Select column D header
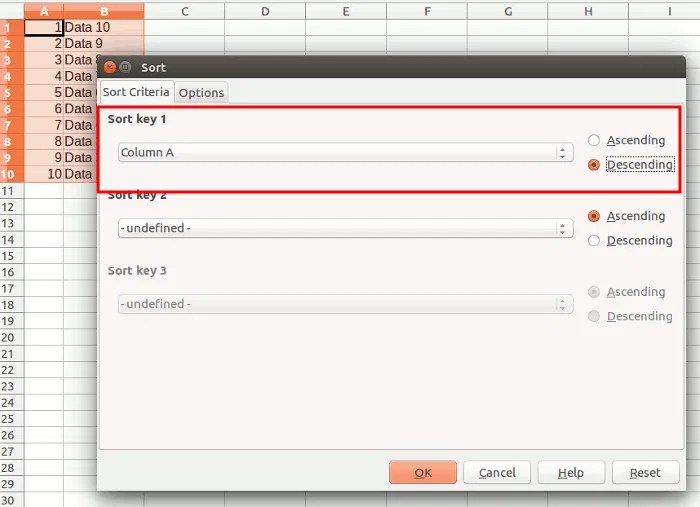The height and width of the screenshot is (507, 700). click(x=265, y=11)
